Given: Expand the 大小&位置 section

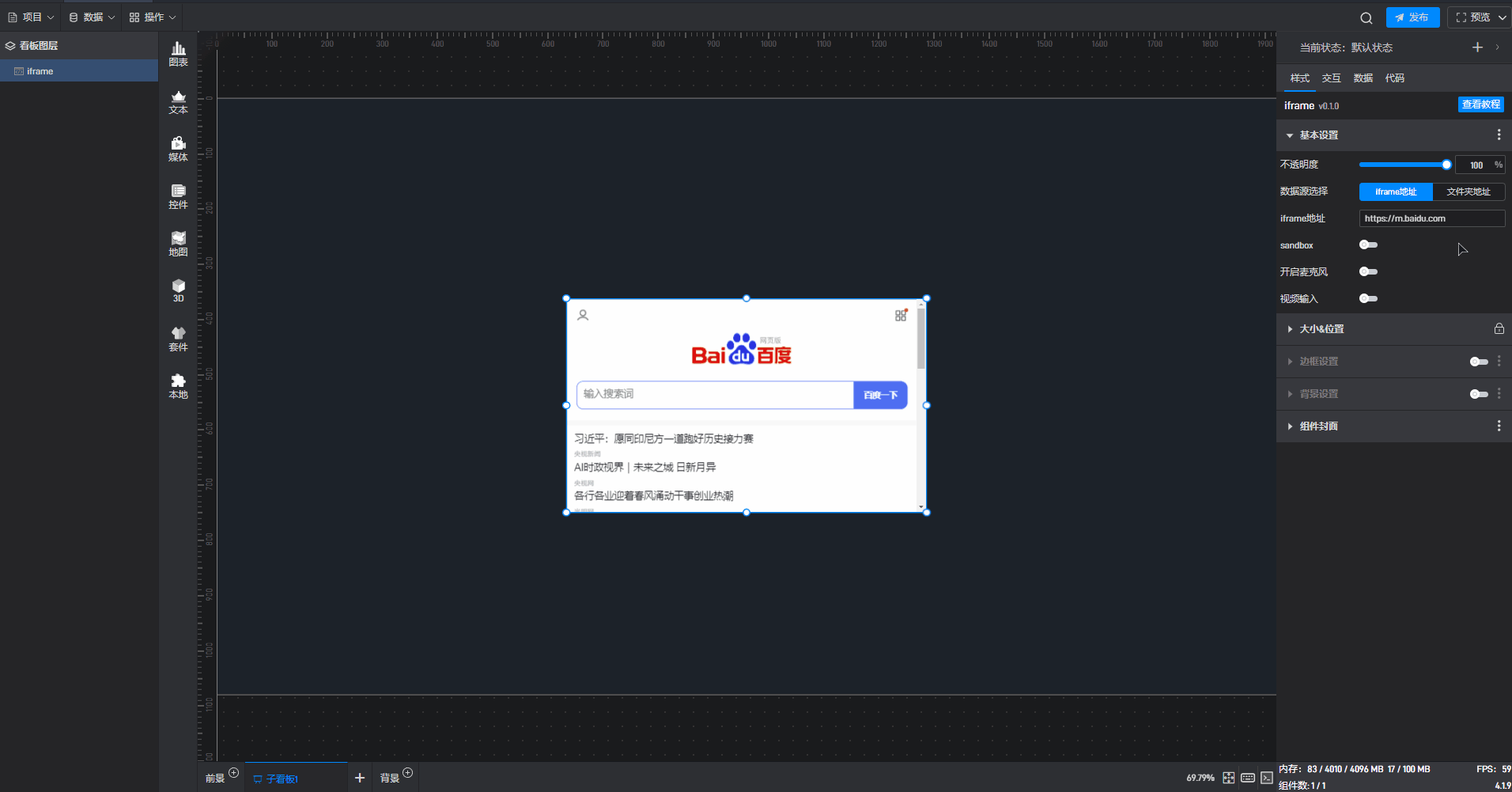Looking at the screenshot, I should coord(1290,329).
